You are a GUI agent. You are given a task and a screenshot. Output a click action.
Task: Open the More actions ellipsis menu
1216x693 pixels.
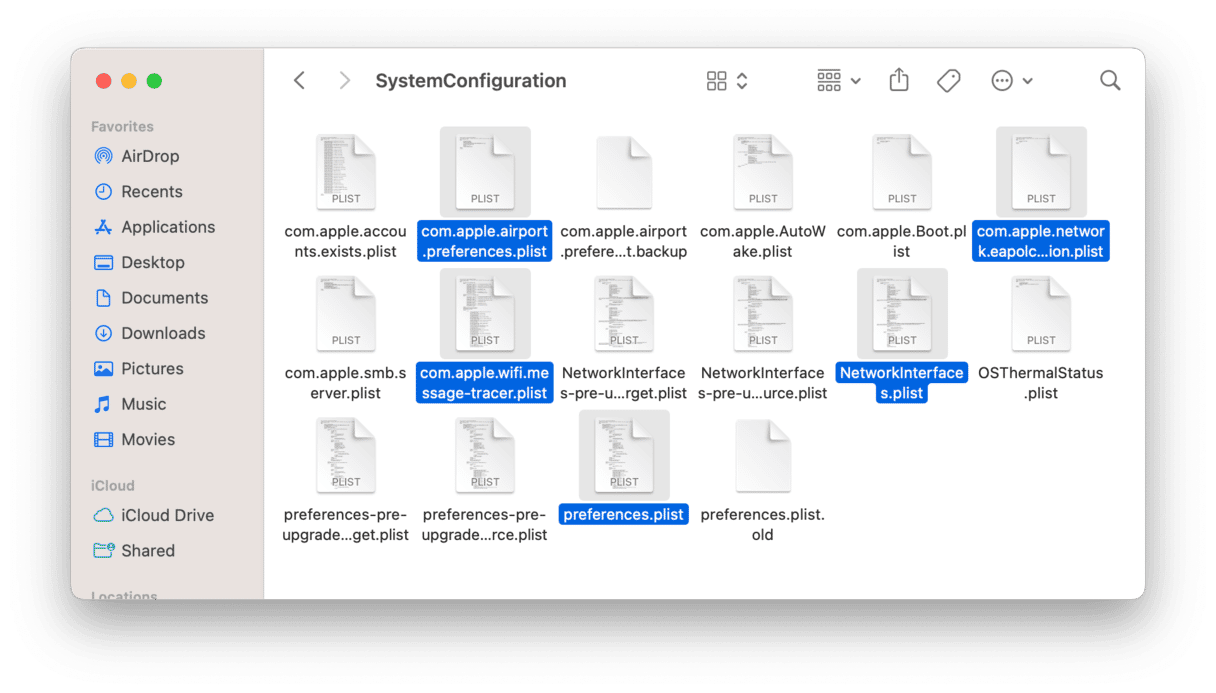click(1012, 81)
